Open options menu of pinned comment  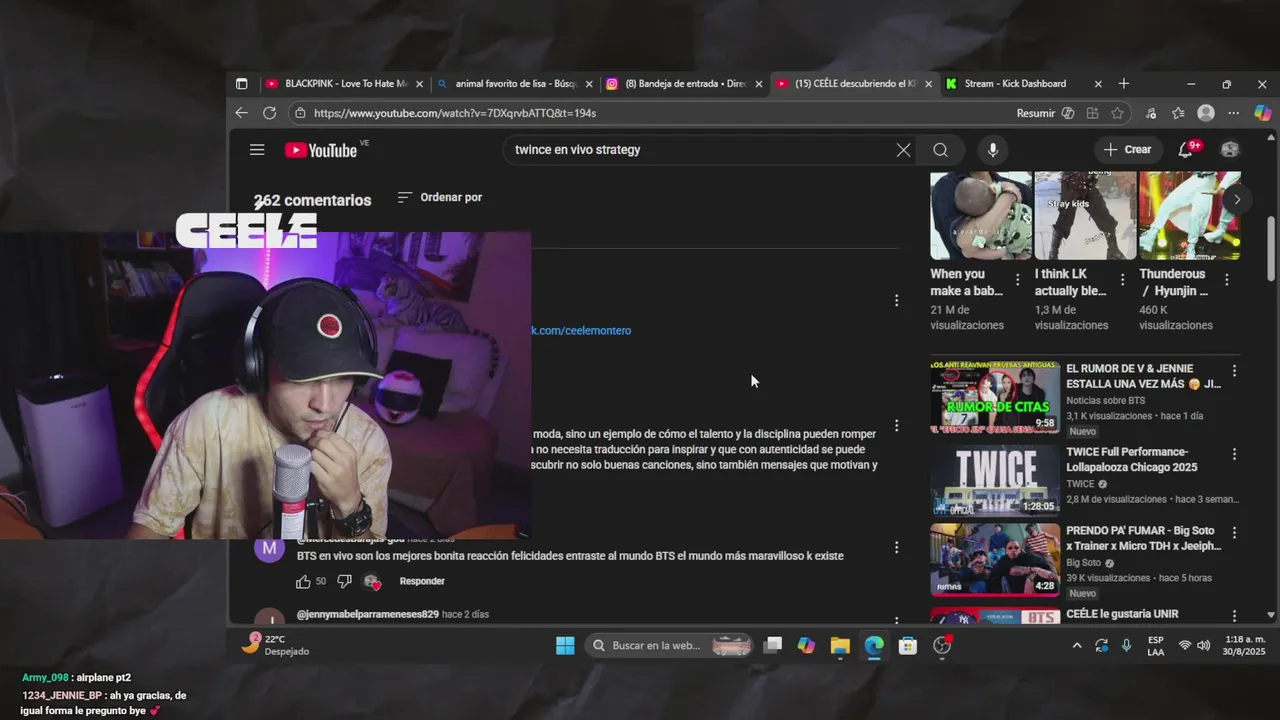pyautogui.click(x=896, y=300)
